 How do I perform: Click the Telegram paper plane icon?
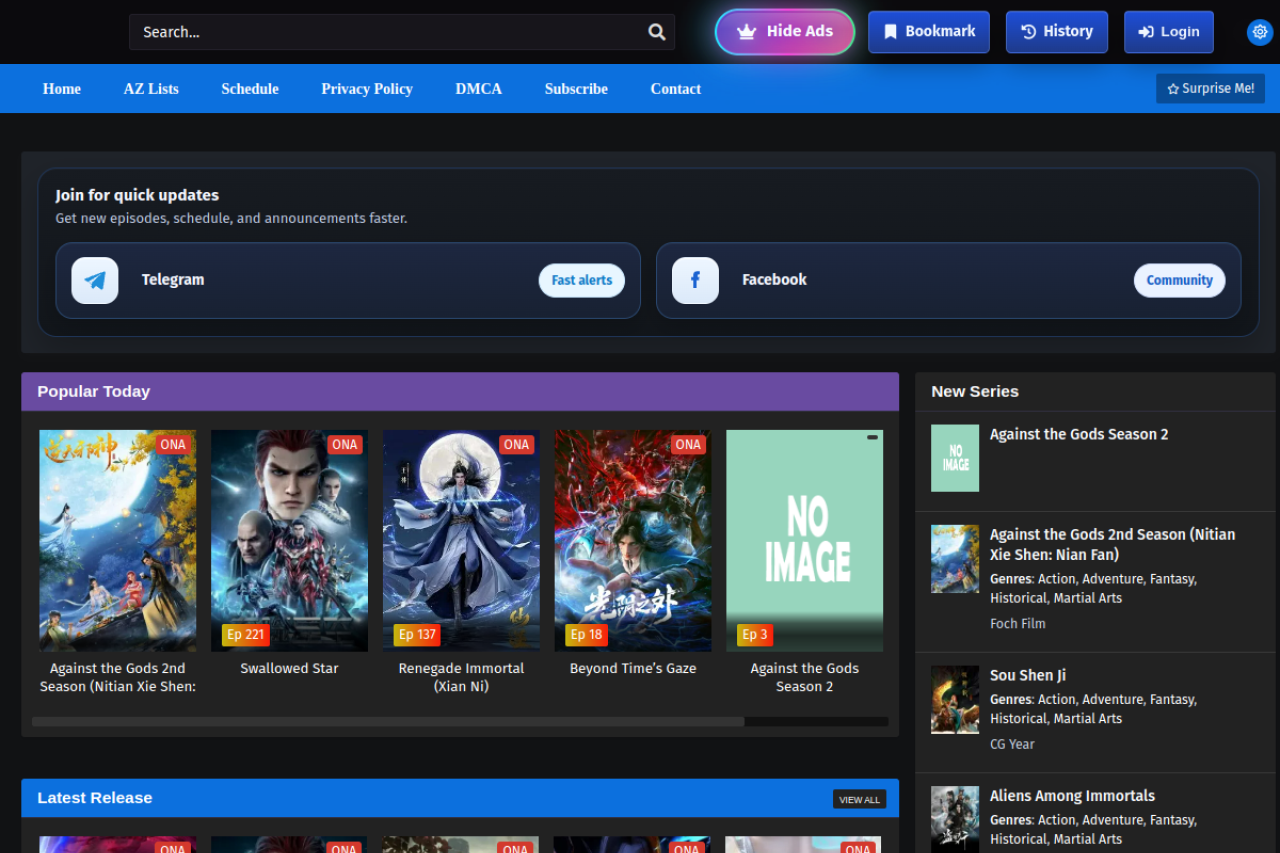(95, 281)
